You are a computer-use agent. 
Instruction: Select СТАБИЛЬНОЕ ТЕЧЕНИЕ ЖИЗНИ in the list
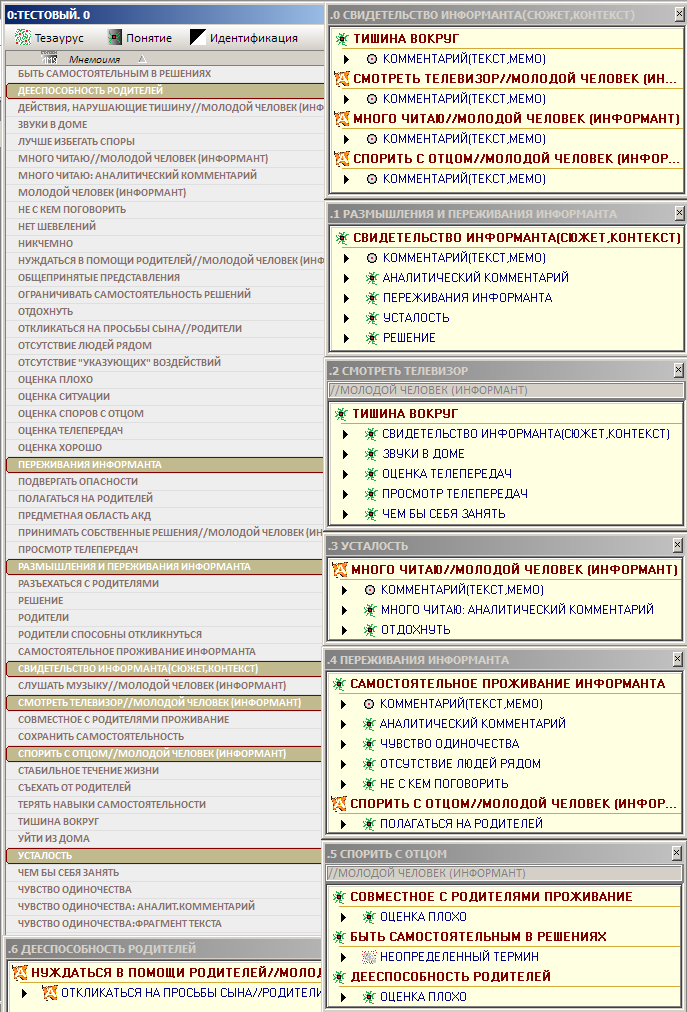click(x=165, y=770)
